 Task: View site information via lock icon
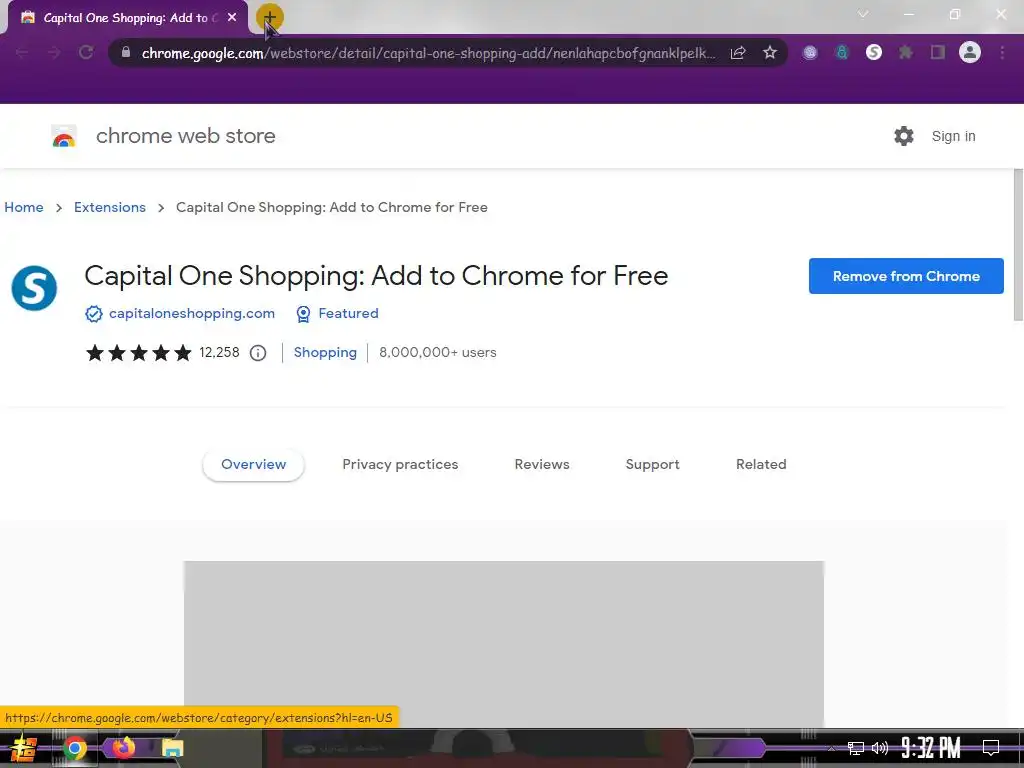[x=126, y=52]
